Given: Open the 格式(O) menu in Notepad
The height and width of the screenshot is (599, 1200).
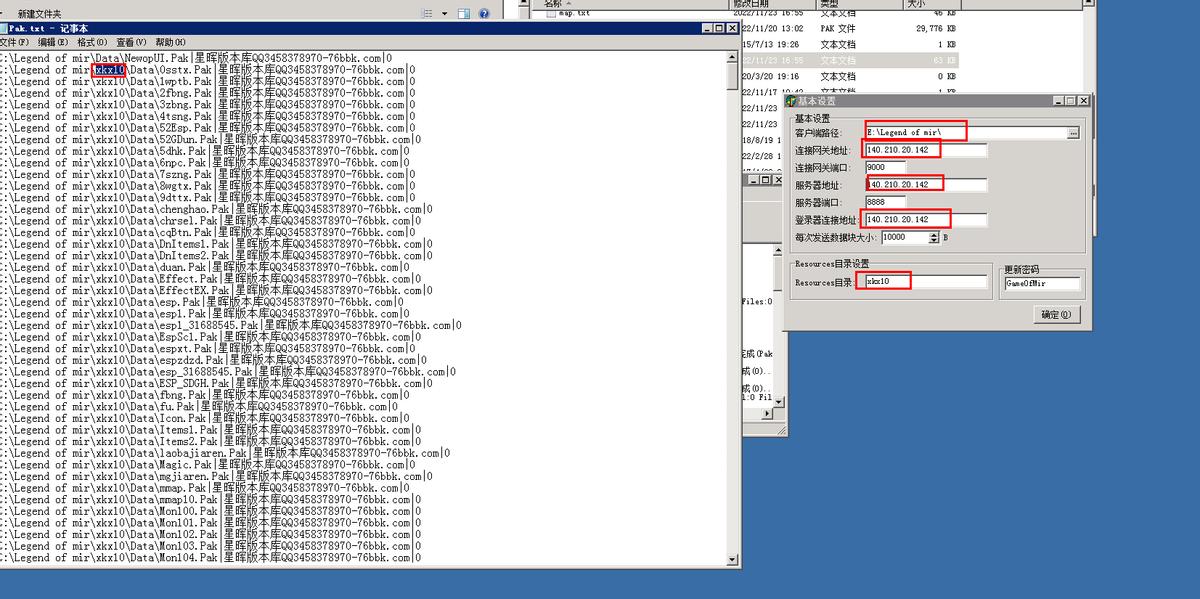Looking at the screenshot, I should click(92, 42).
